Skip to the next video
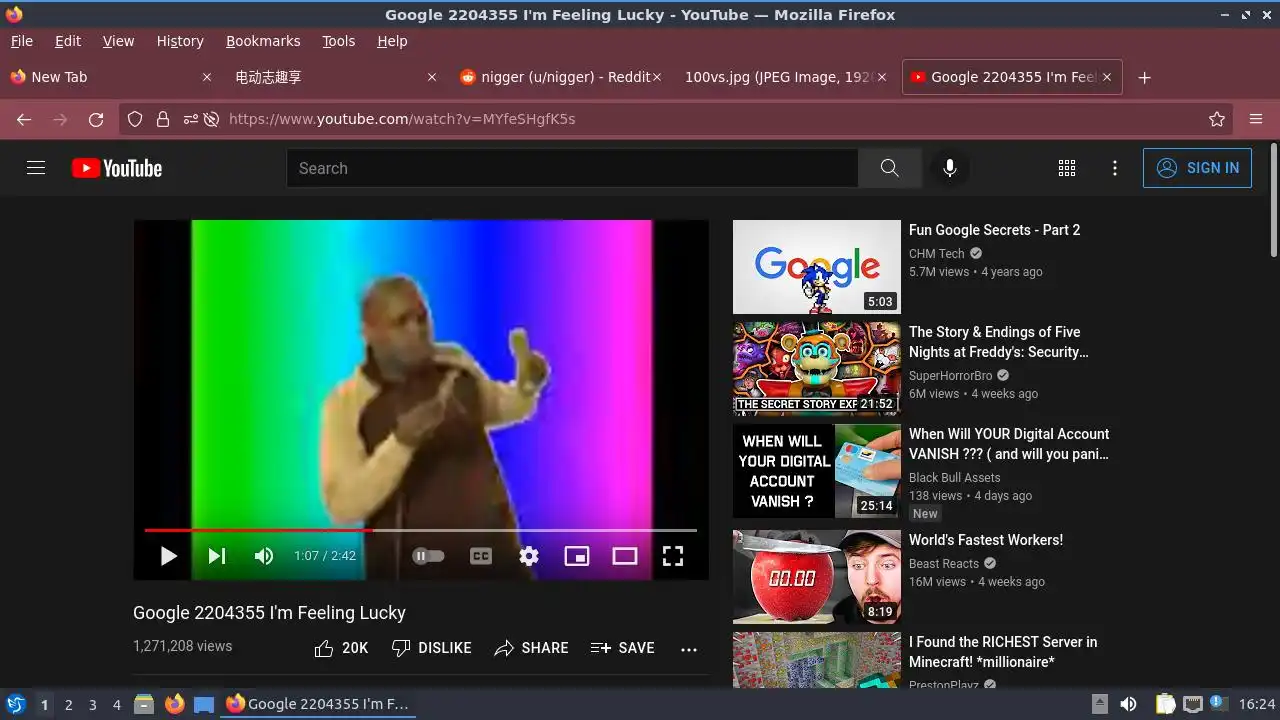Viewport: 1280px width, 720px height. (x=217, y=556)
